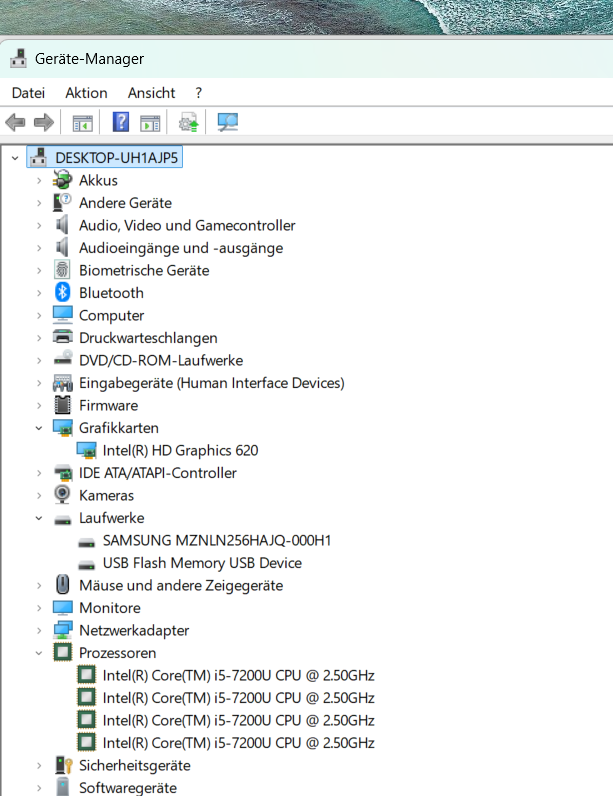Viewport: 613px width, 796px height.
Task: Click the show/hide console tree toolbar icon
Action: (82, 123)
